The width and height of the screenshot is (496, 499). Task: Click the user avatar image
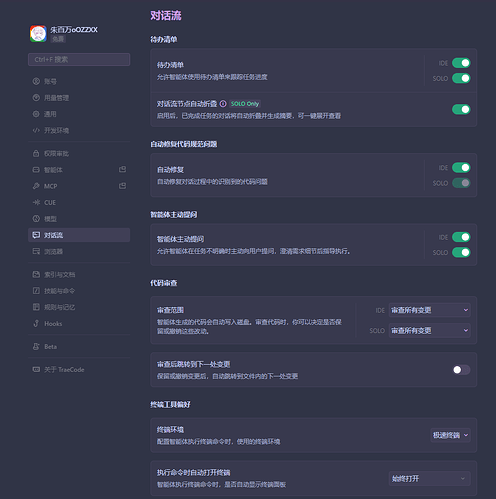38,34
